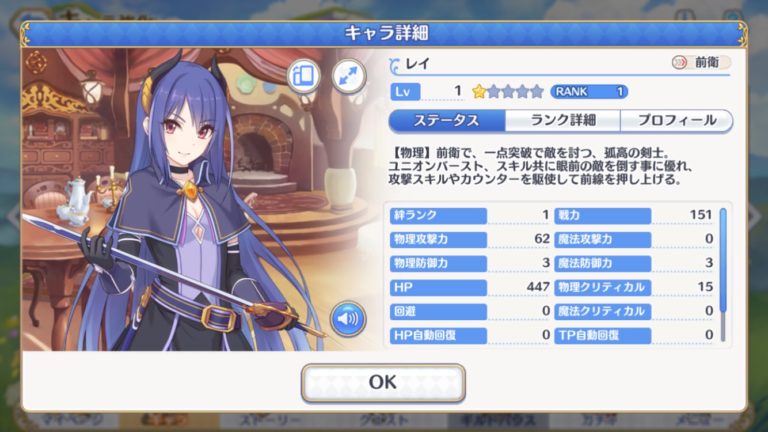Select the 物理攻撃力 stat row

point(470,240)
